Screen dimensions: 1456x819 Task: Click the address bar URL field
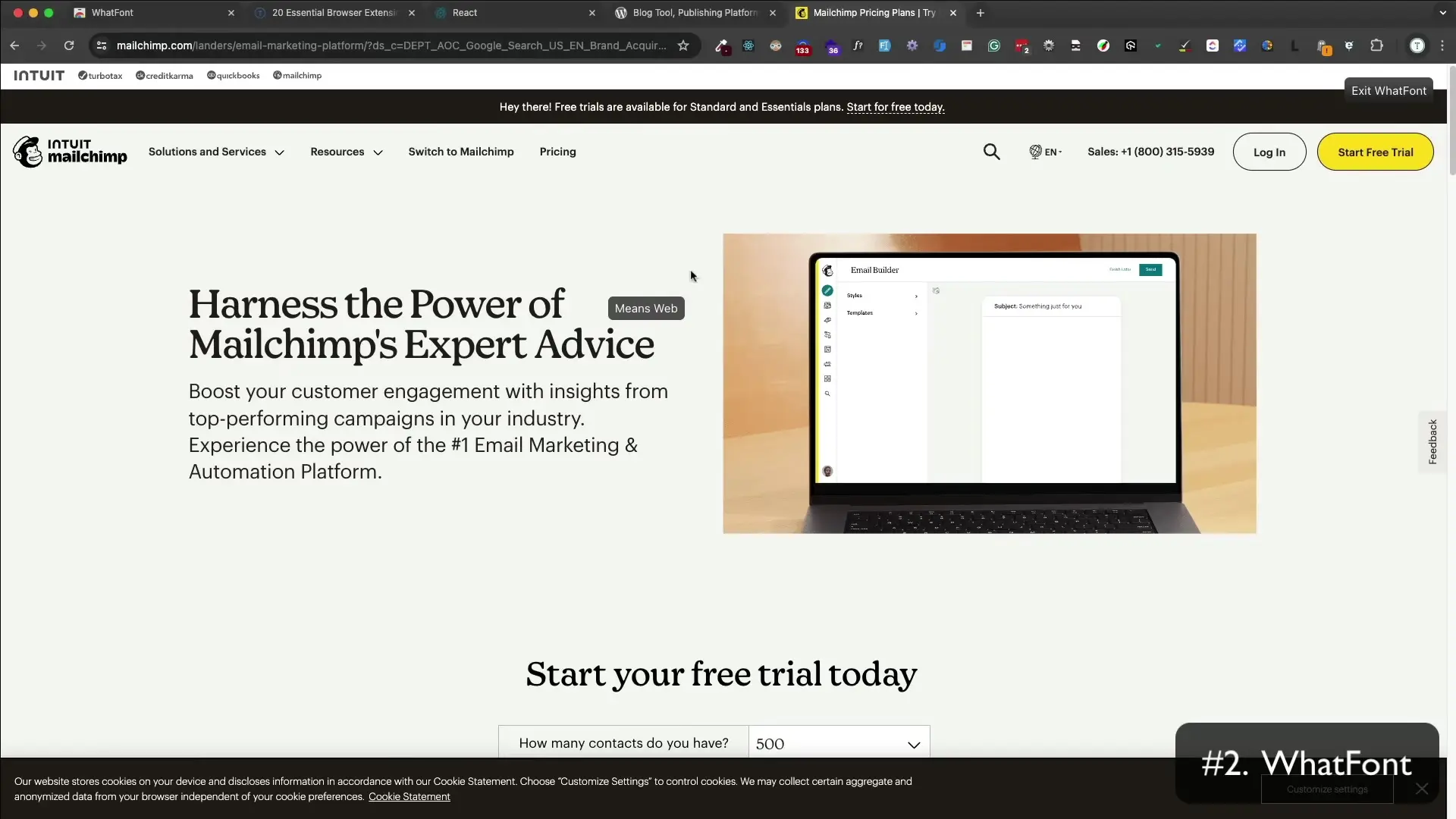[x=391, y=45]
